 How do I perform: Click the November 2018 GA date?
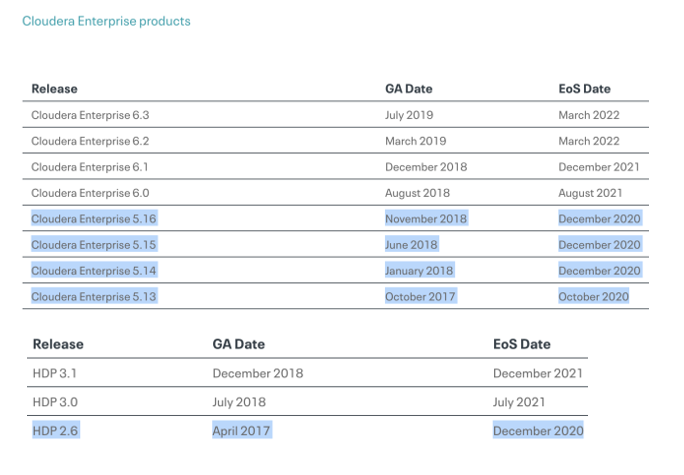coord(425,218)
